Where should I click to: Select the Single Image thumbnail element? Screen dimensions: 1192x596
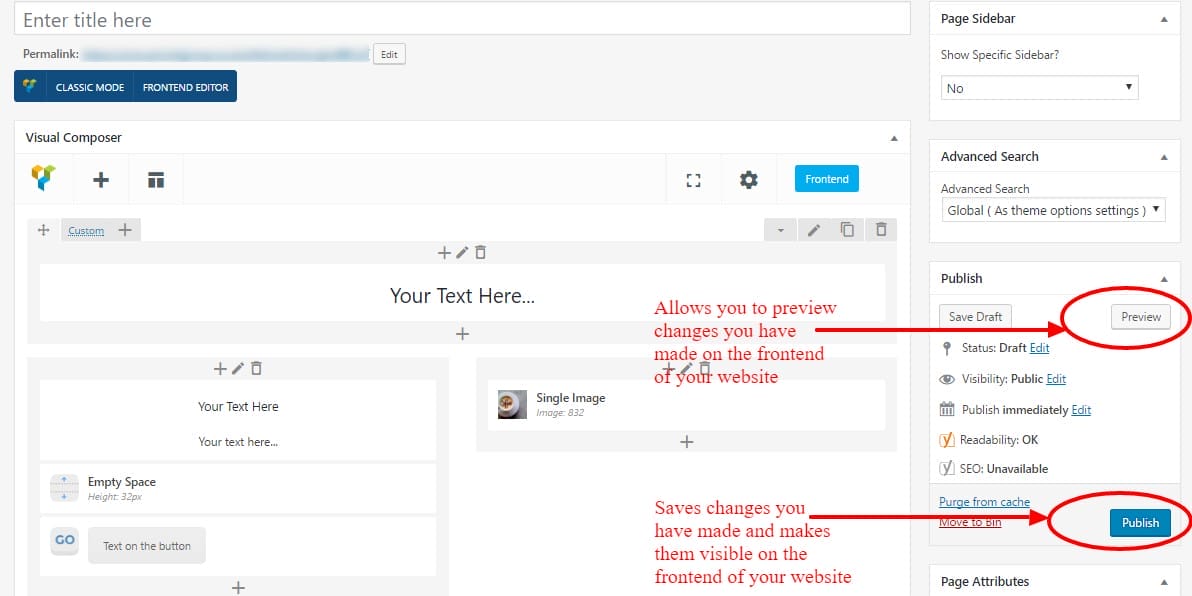click(x=512, y=404)
